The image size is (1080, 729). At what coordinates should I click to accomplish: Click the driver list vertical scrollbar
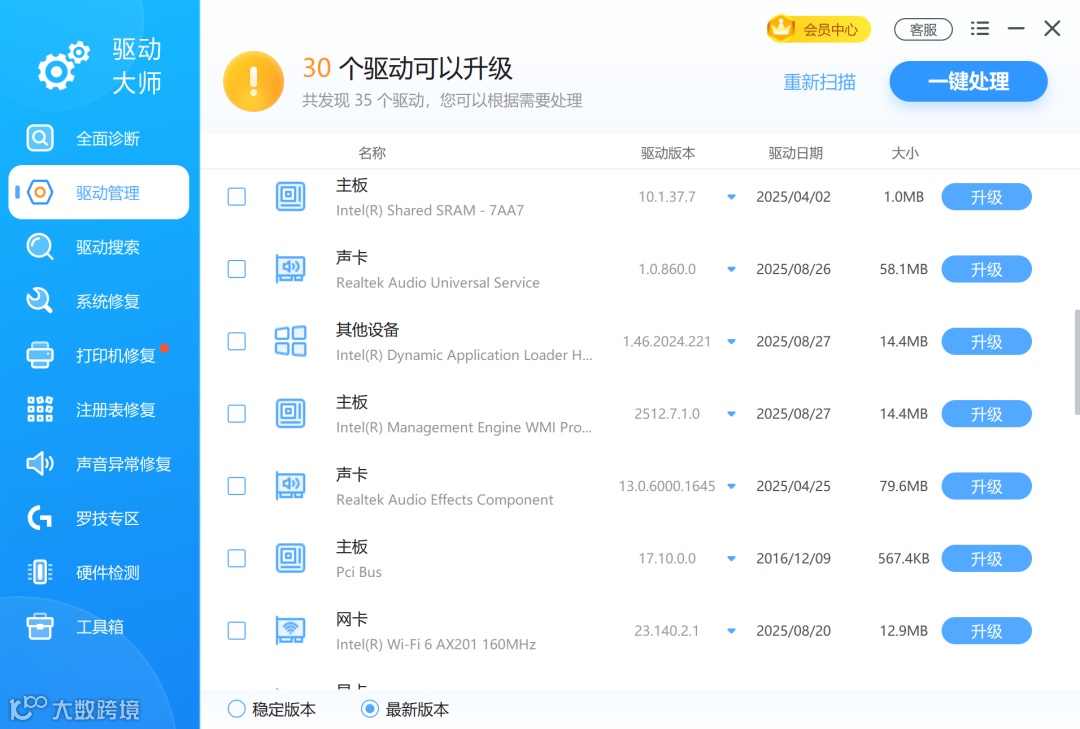[1077, 362]
